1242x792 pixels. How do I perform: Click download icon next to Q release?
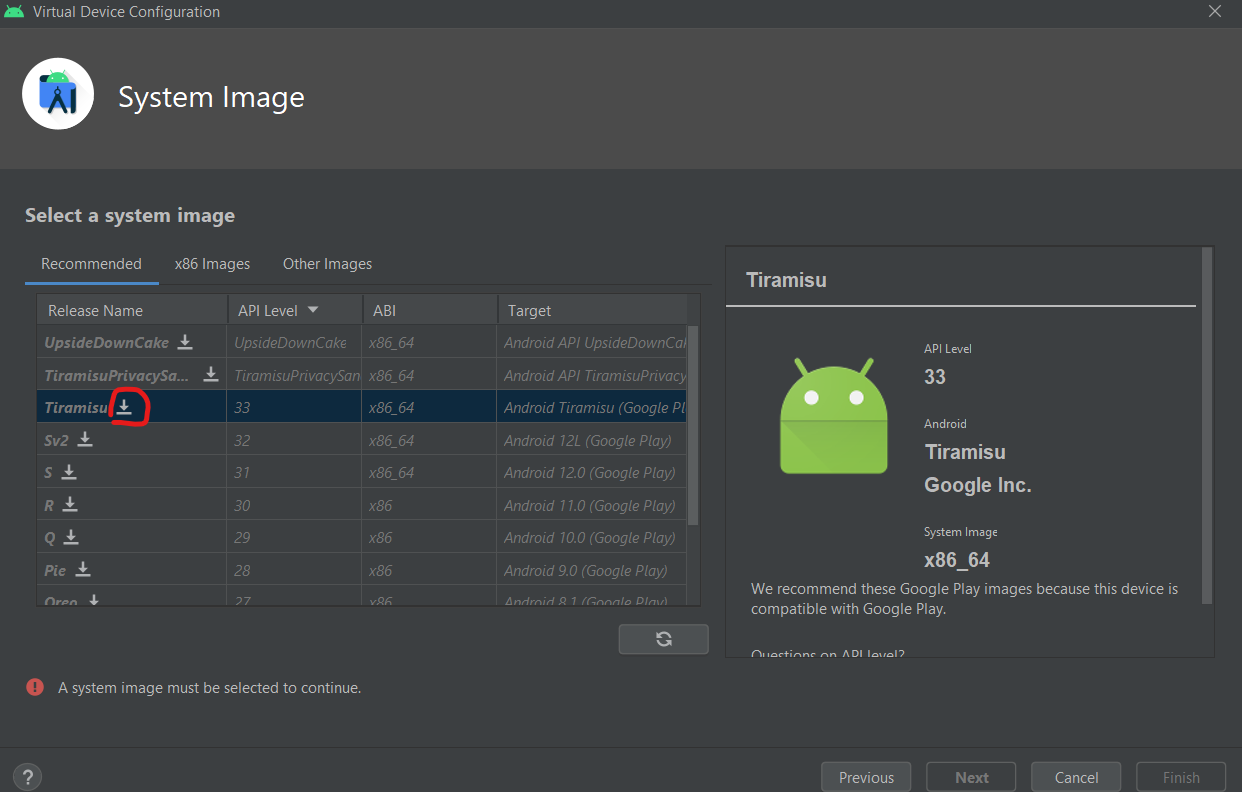[71, 537]
